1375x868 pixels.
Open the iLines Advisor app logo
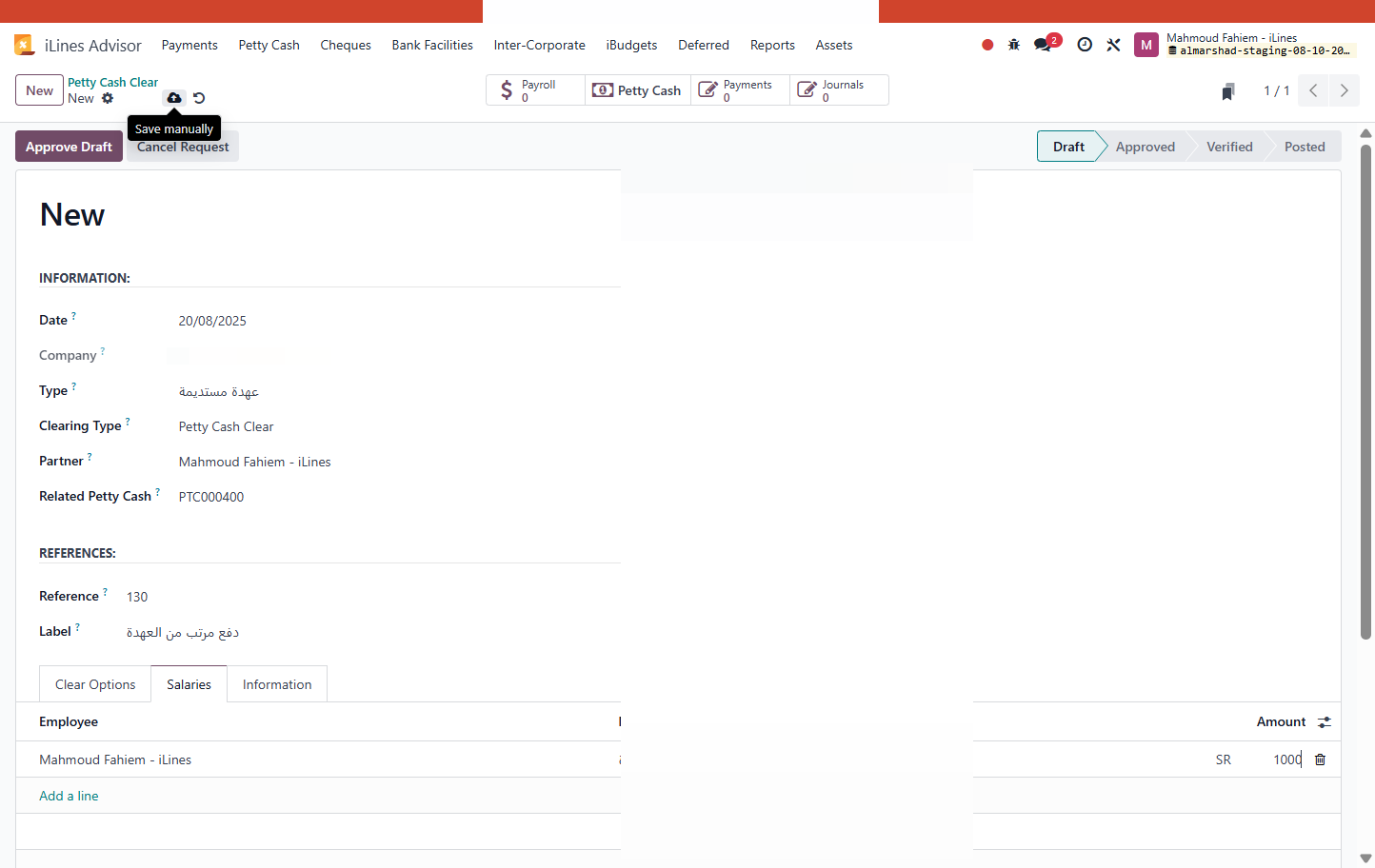click(x=24, y=45)
